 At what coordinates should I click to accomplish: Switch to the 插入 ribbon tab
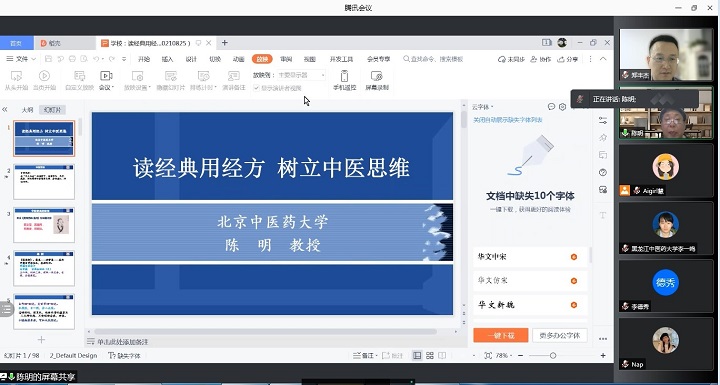168,59
